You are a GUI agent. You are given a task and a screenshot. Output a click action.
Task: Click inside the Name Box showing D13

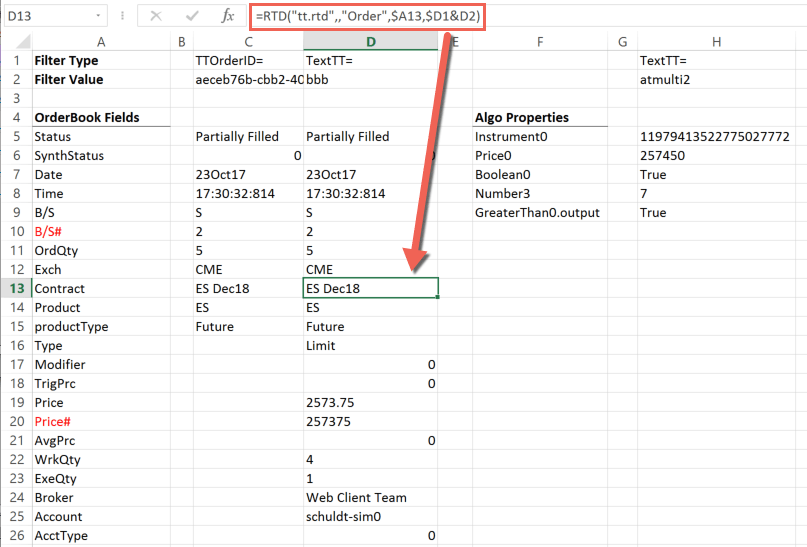[49, 16]
